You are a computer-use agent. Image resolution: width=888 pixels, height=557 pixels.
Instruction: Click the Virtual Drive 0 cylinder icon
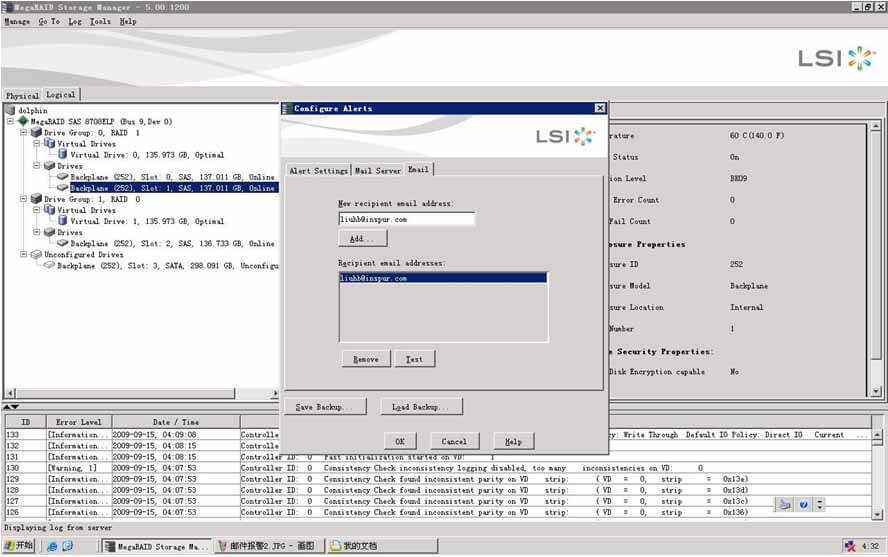pyautogui.click(x=62, y=155)
